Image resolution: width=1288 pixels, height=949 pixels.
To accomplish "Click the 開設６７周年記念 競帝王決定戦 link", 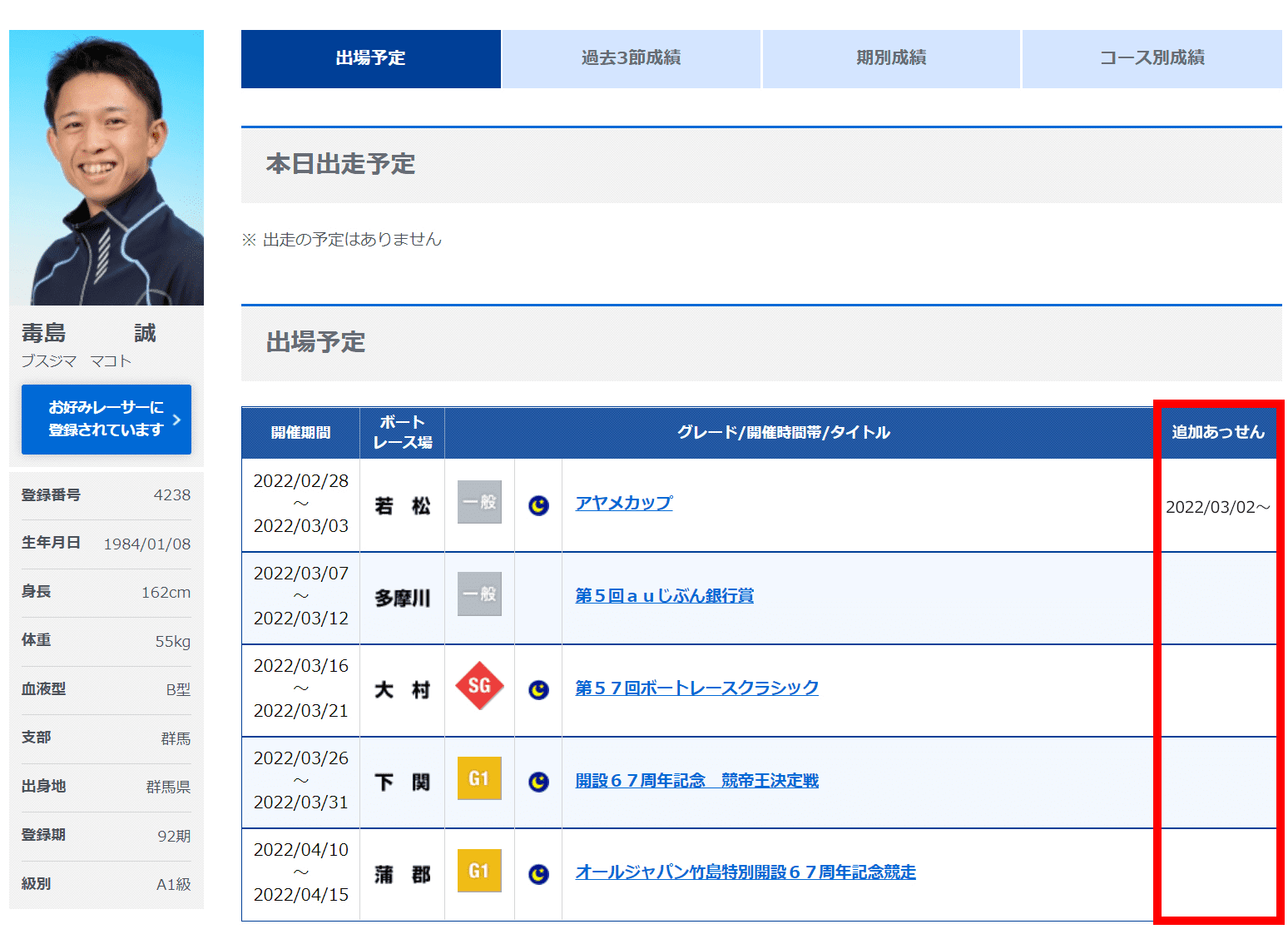I will (696, 780).
